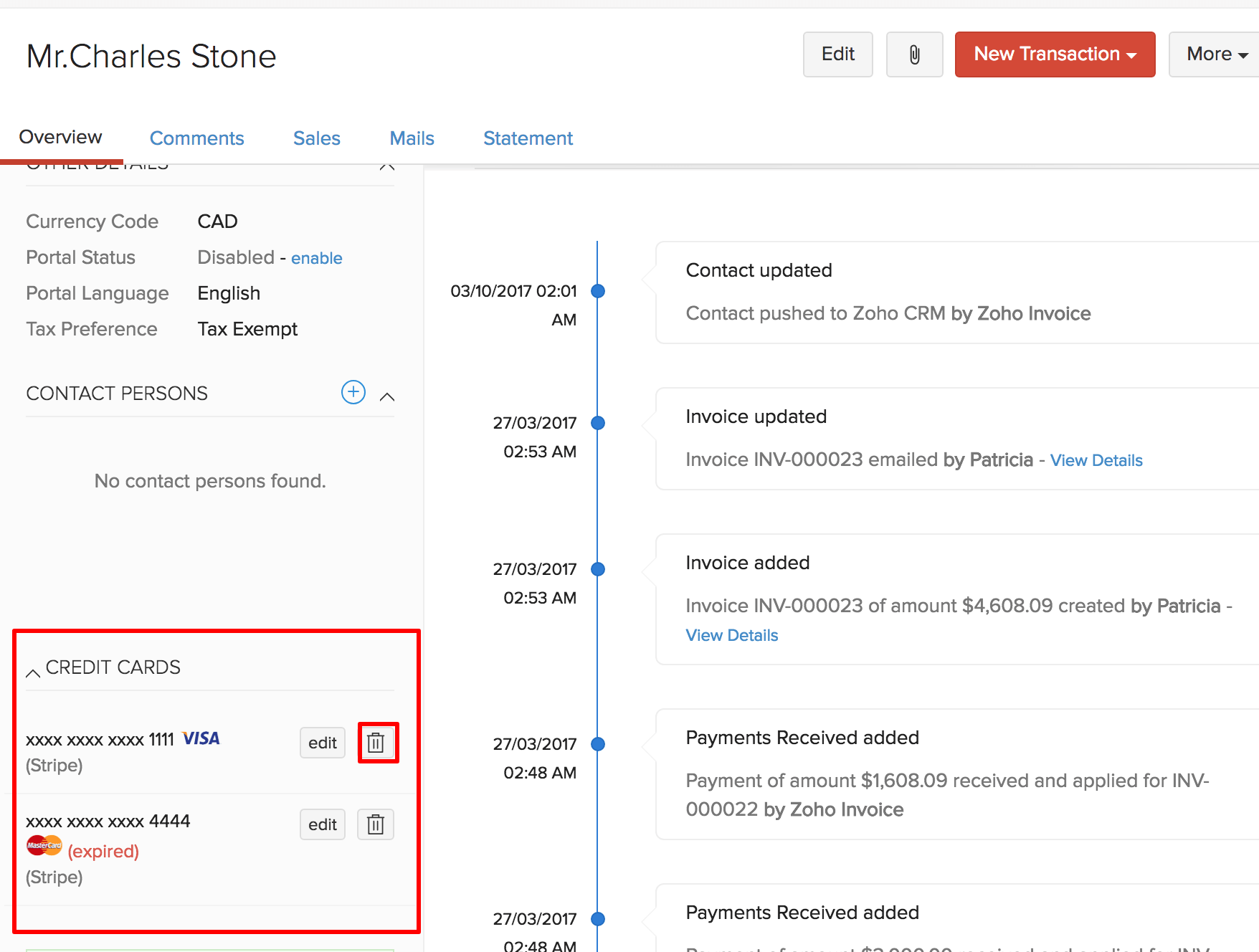Click the MasterCard logo icon
The image size is (1259, 952).
pos(44,846)
